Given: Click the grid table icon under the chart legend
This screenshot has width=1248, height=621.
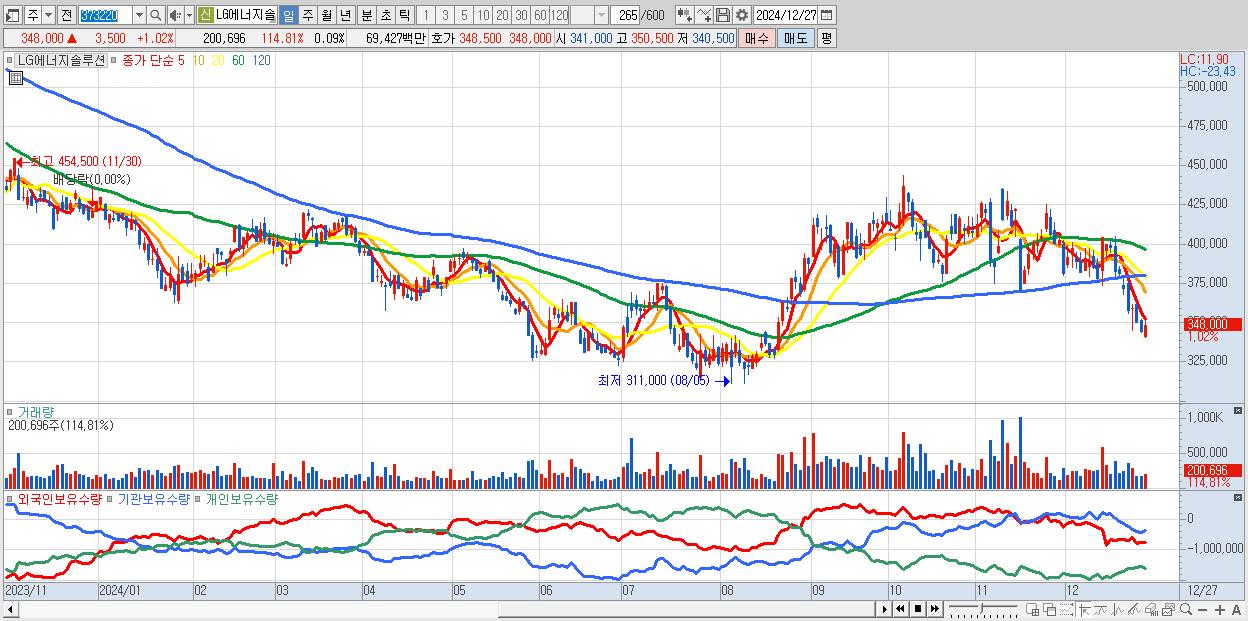Looking at the screenshot, I should click(15, 78).
